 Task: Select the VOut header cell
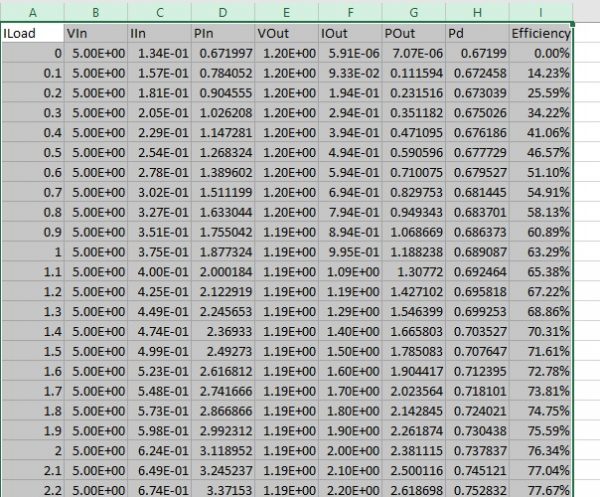286,33
